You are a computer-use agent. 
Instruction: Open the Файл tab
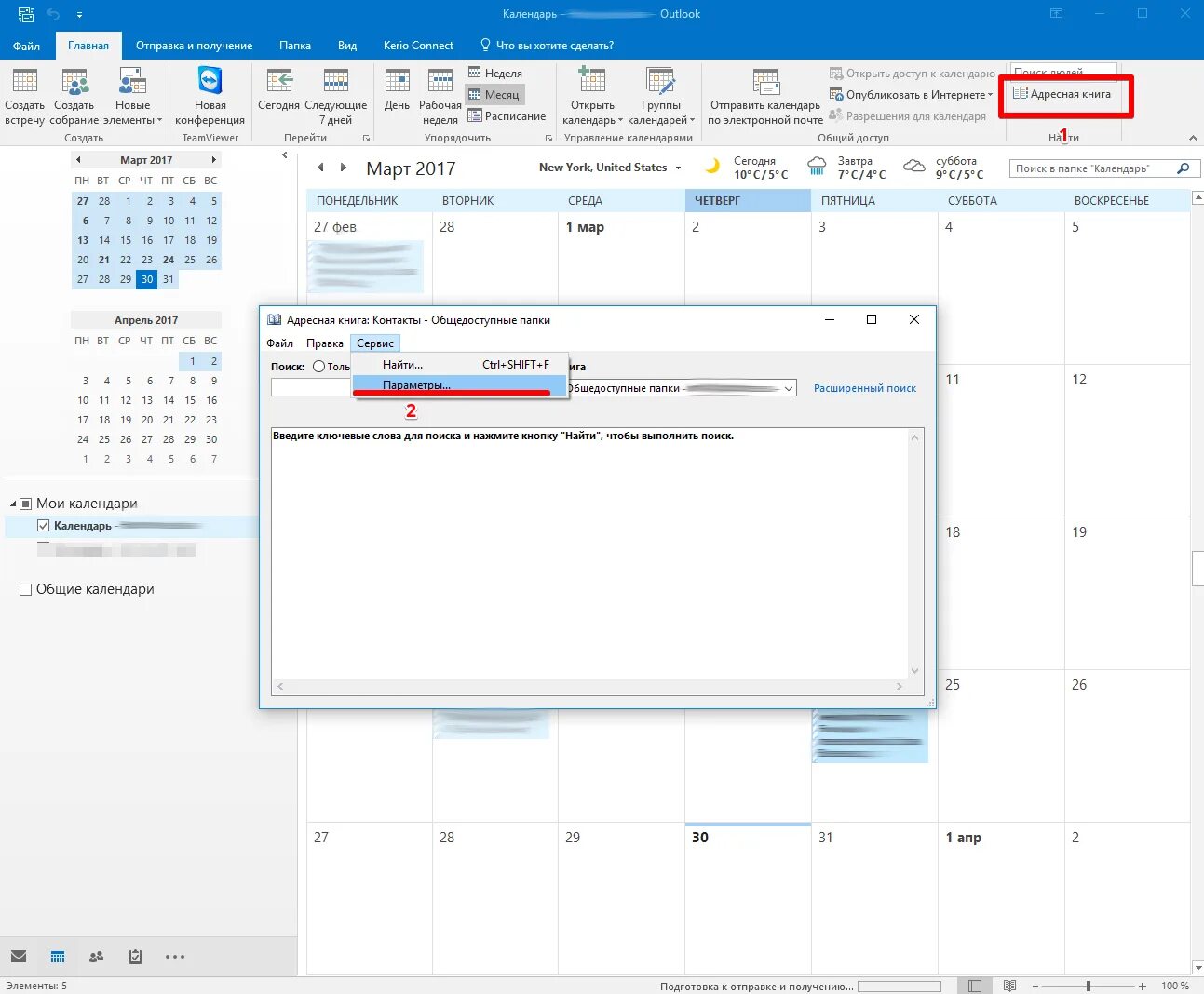[26, 46]
